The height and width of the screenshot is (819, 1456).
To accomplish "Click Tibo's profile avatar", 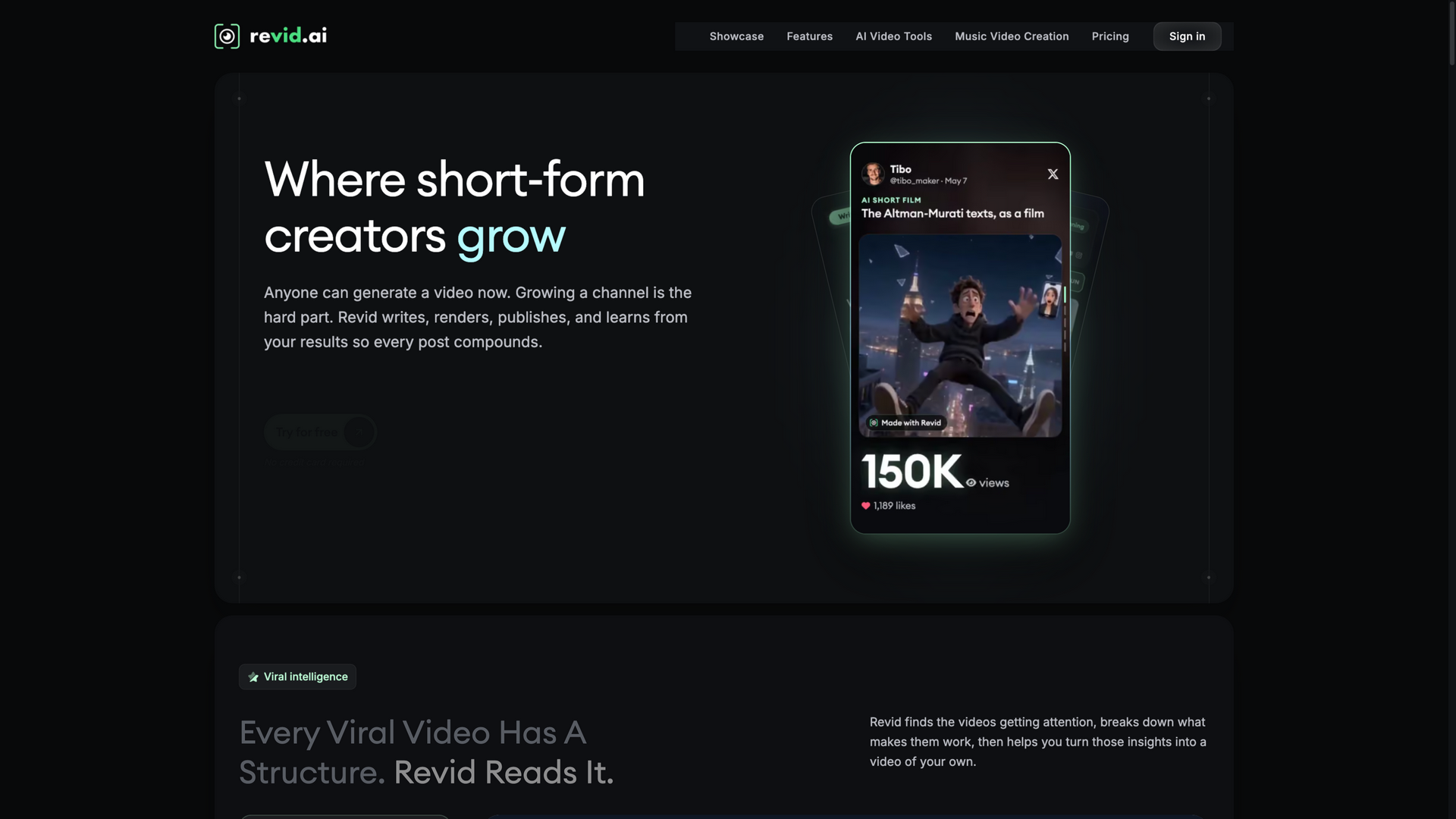I will (x=873, y=174).
